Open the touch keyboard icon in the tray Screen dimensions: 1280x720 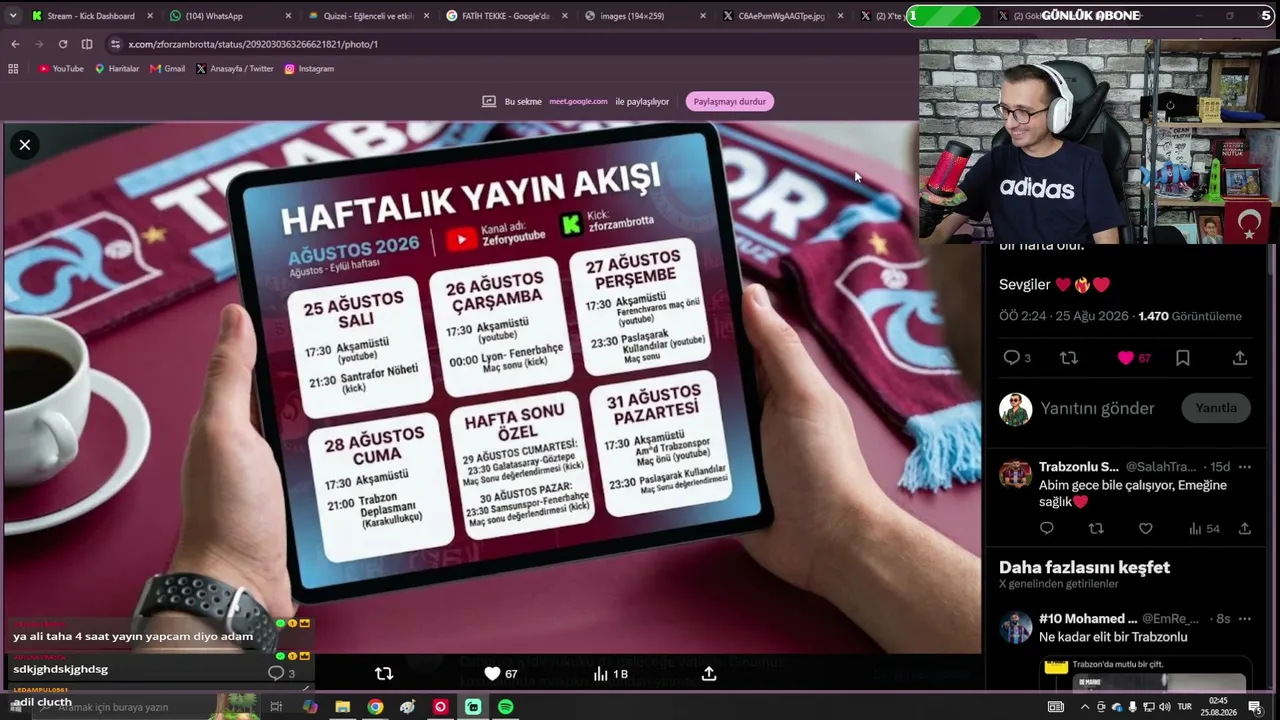tap(1056, 707)
